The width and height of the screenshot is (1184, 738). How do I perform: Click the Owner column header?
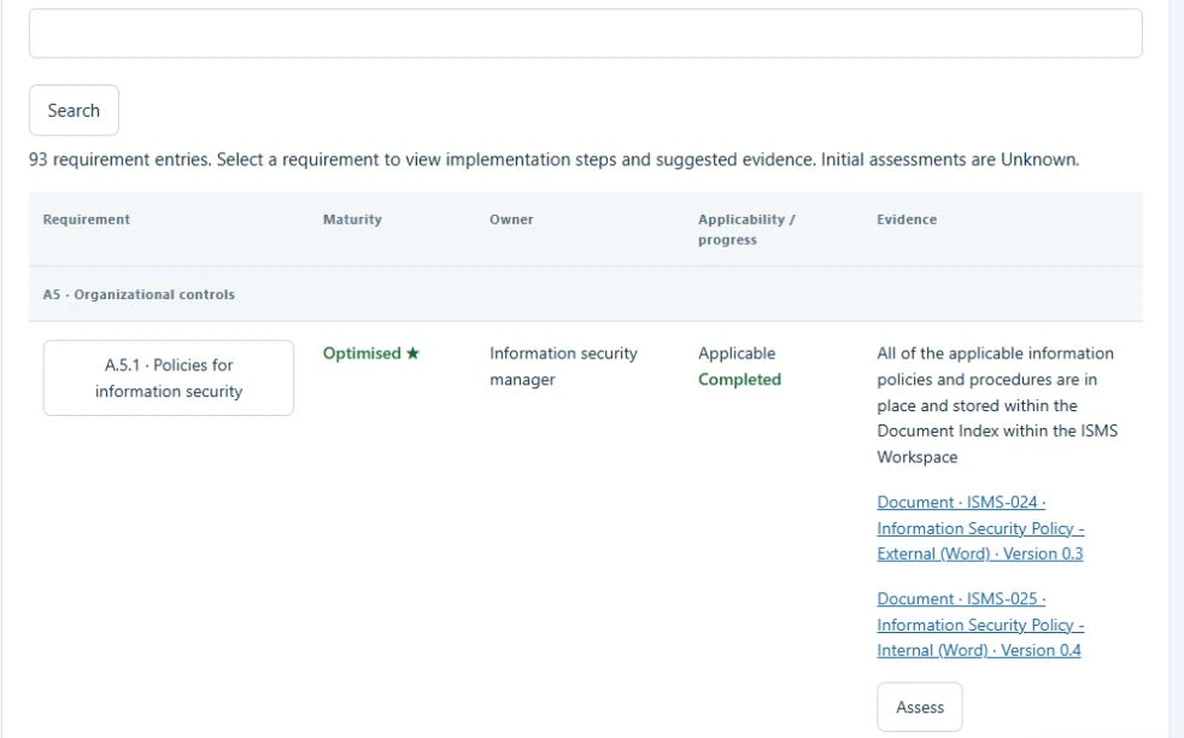tap(511, 220)
